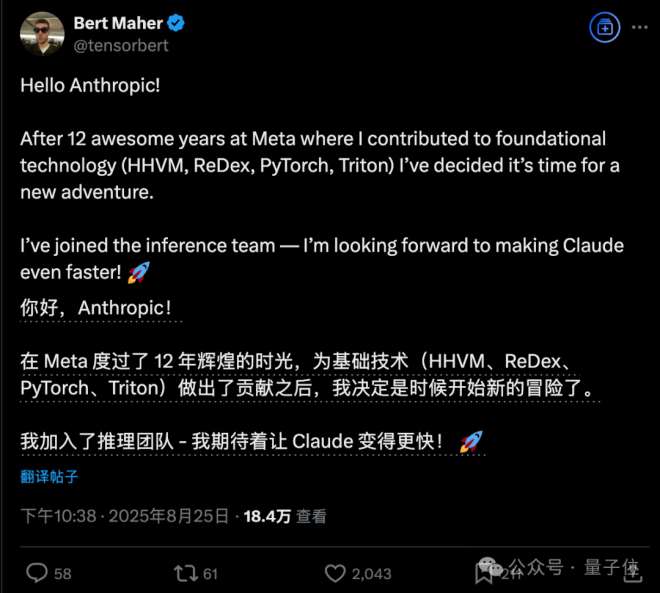Click the 18.4万 查看 view count
This screenshot has height=593, width=660.
285,516
